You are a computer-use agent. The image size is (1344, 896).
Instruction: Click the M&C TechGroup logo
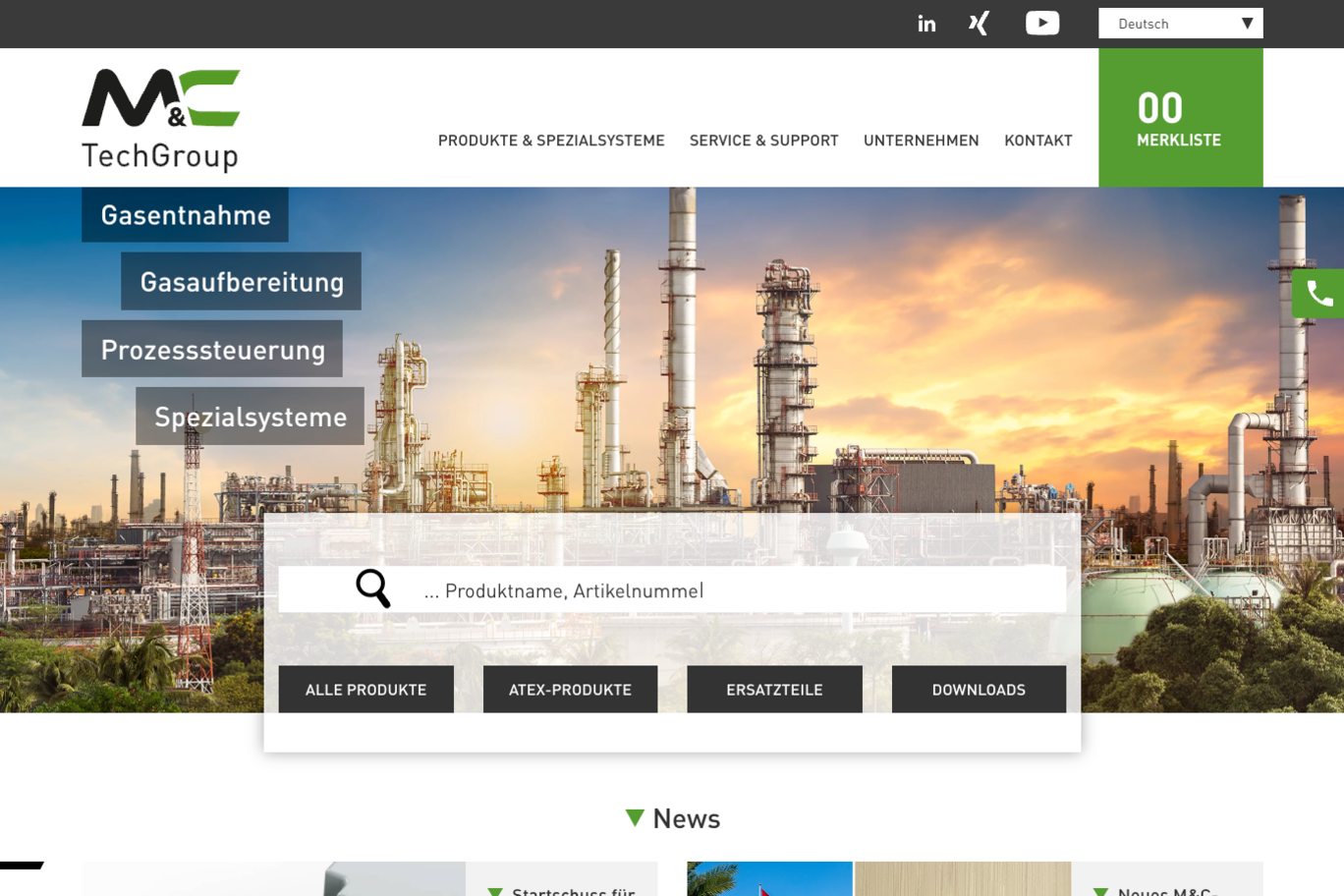click(x=161, y=119)
